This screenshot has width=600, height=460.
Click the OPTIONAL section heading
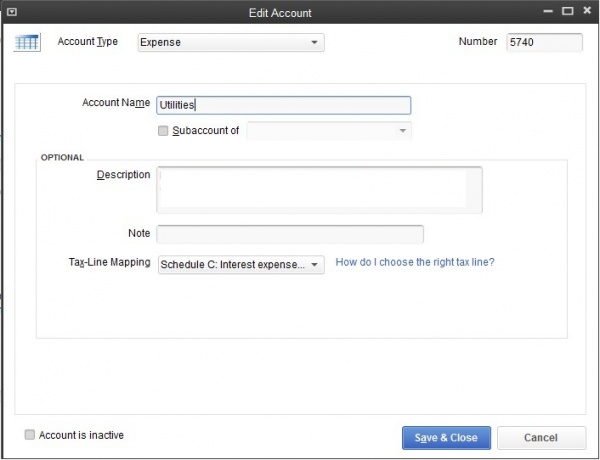[x=62, y=157]
